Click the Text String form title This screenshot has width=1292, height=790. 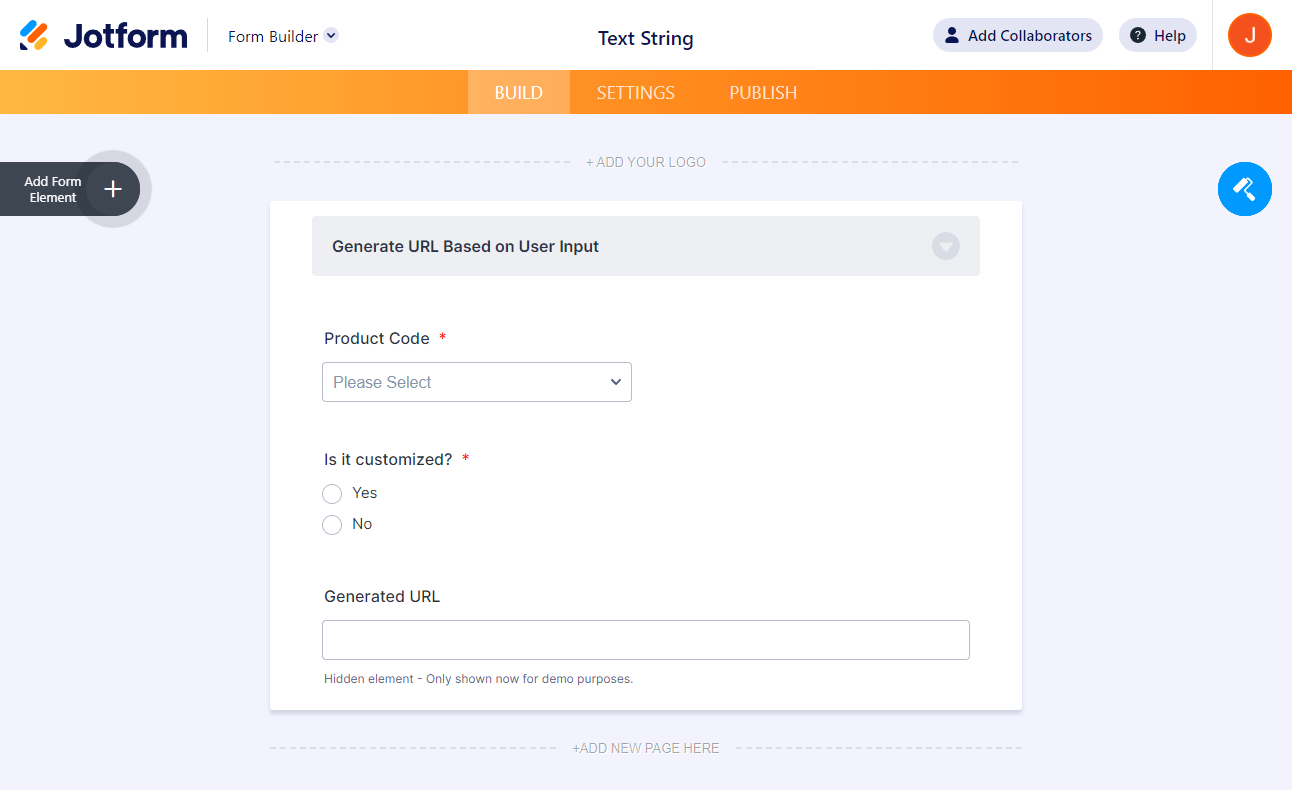click(645, 39)
